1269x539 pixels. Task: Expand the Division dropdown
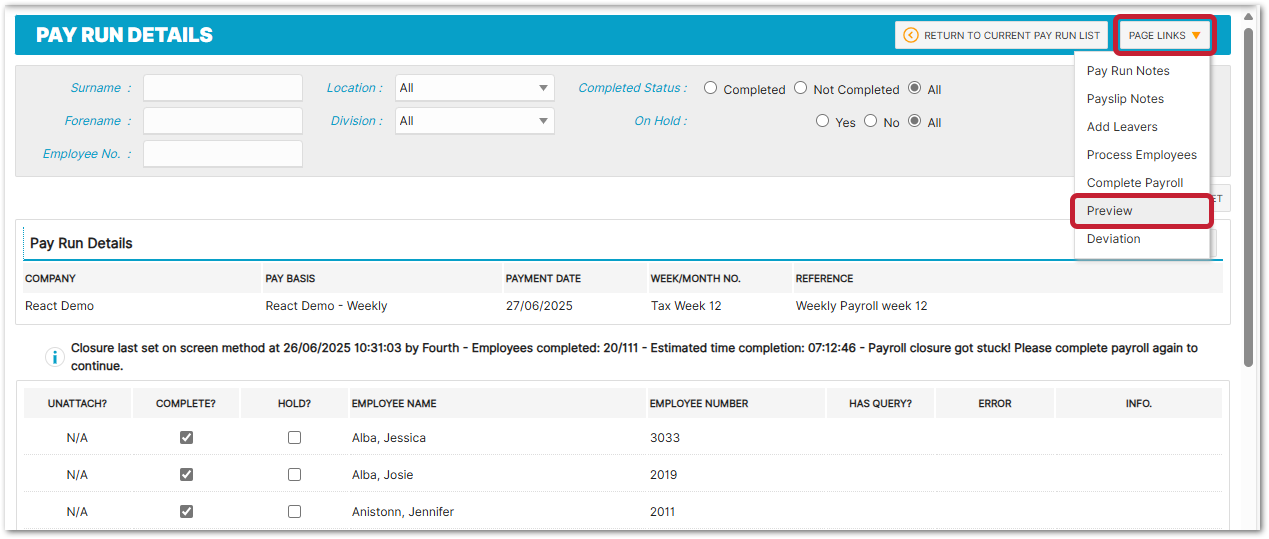coord(474,121)
